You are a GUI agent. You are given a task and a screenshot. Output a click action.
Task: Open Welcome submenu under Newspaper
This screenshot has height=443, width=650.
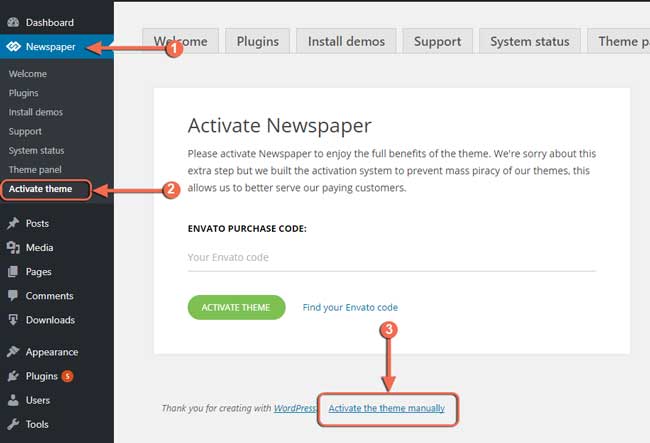[x=28, y=74]
